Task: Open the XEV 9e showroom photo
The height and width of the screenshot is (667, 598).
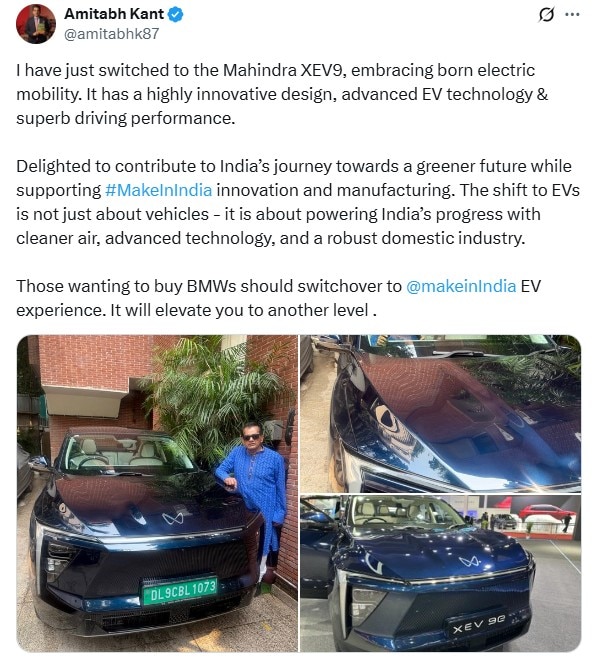Action: click(x=440, y=573)
